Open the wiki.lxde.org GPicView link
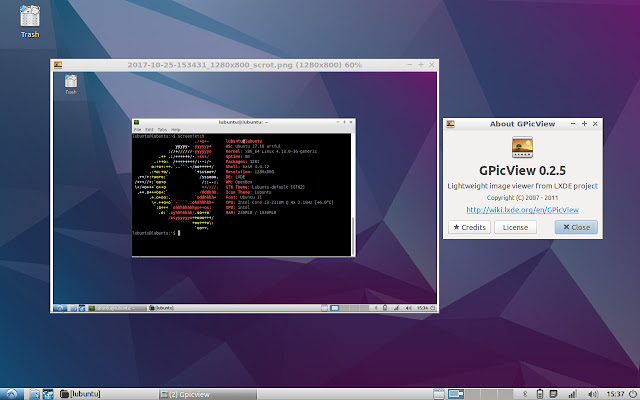The height and width of the screenshot is (400, 640). tap(522, 210)
